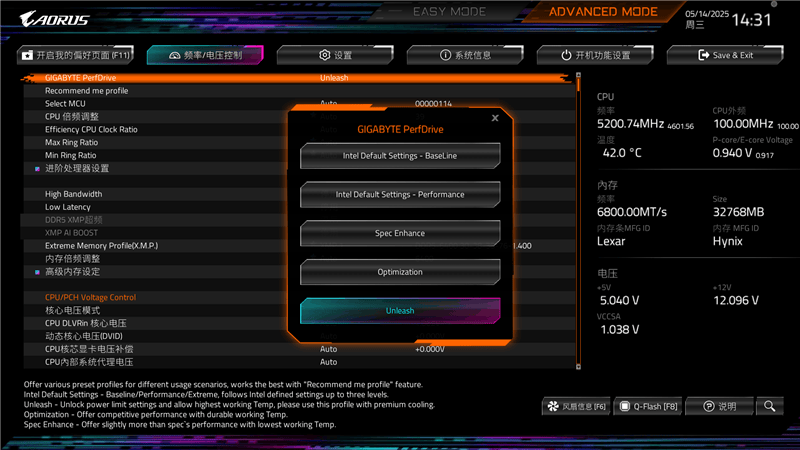
Task: Click the +12V reading 12.096 V
Action: [736, 301]
